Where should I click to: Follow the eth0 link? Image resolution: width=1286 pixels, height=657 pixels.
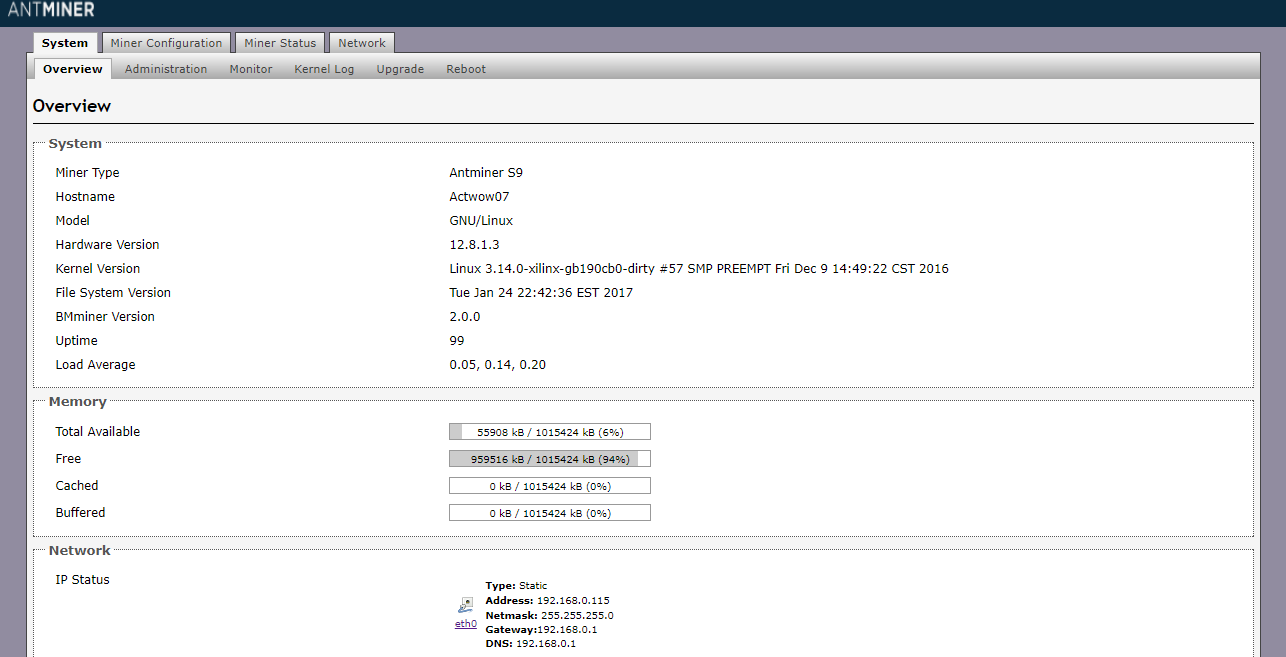tap(466, 624)
